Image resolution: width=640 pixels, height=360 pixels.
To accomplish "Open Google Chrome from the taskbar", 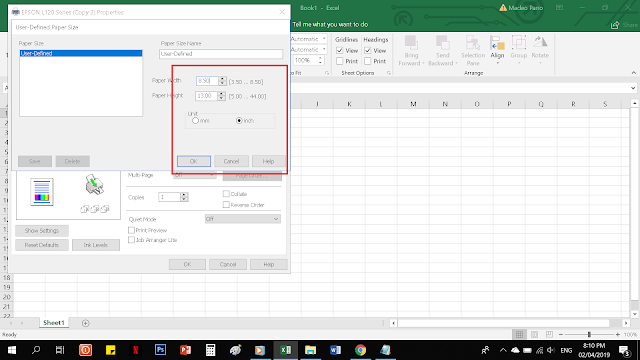I will 360,350.
